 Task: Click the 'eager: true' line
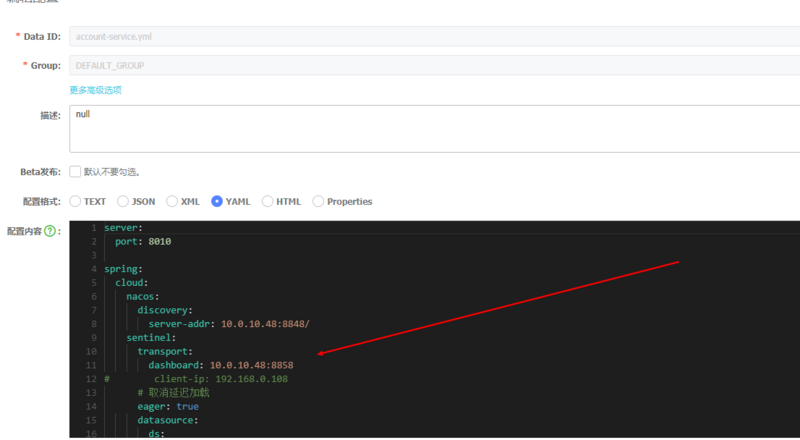(168, 407)
